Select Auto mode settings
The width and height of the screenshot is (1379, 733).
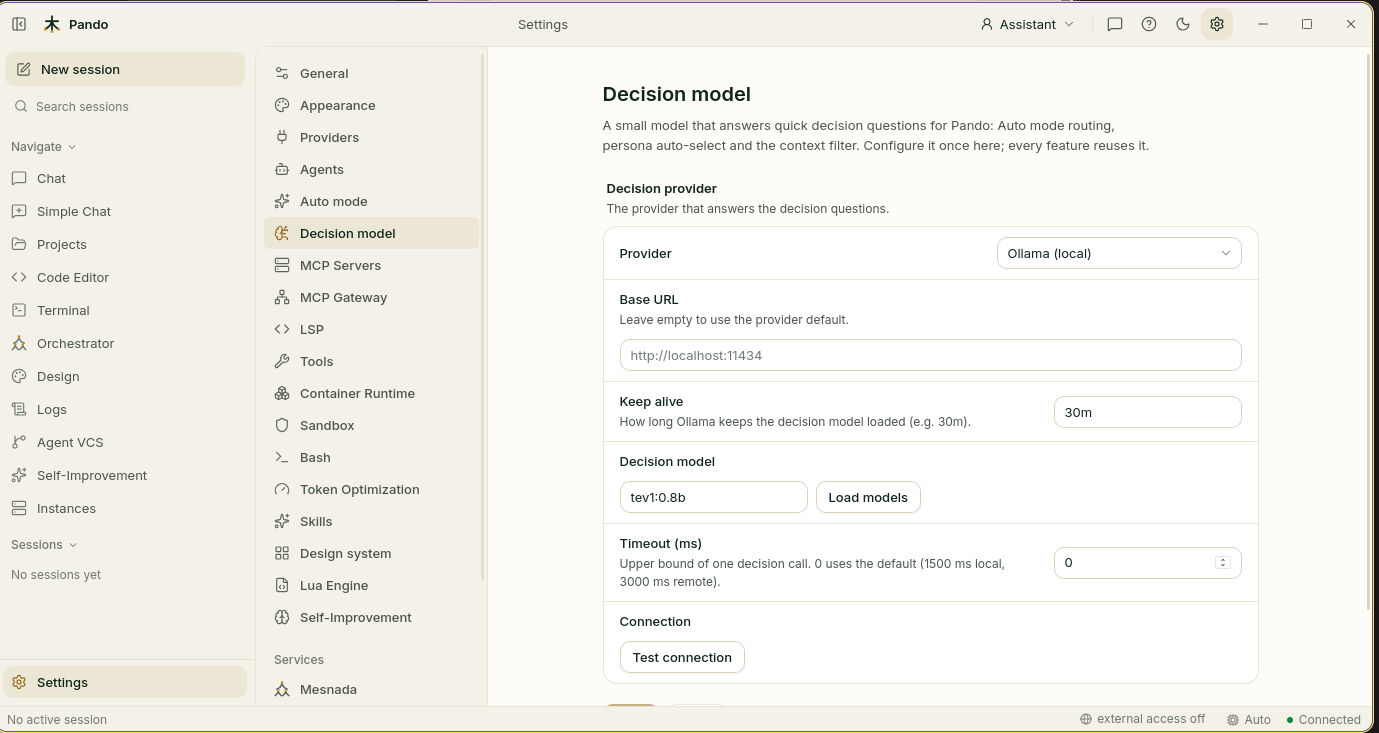click(x=371, y=201)
